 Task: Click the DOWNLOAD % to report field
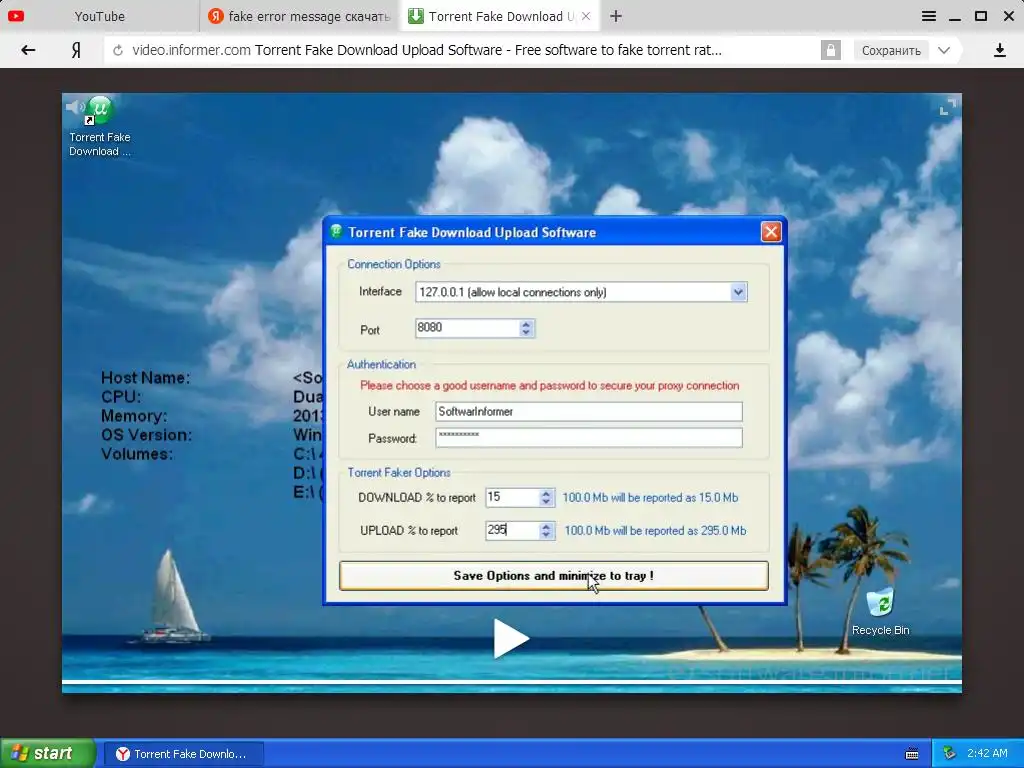coord(512,498)
